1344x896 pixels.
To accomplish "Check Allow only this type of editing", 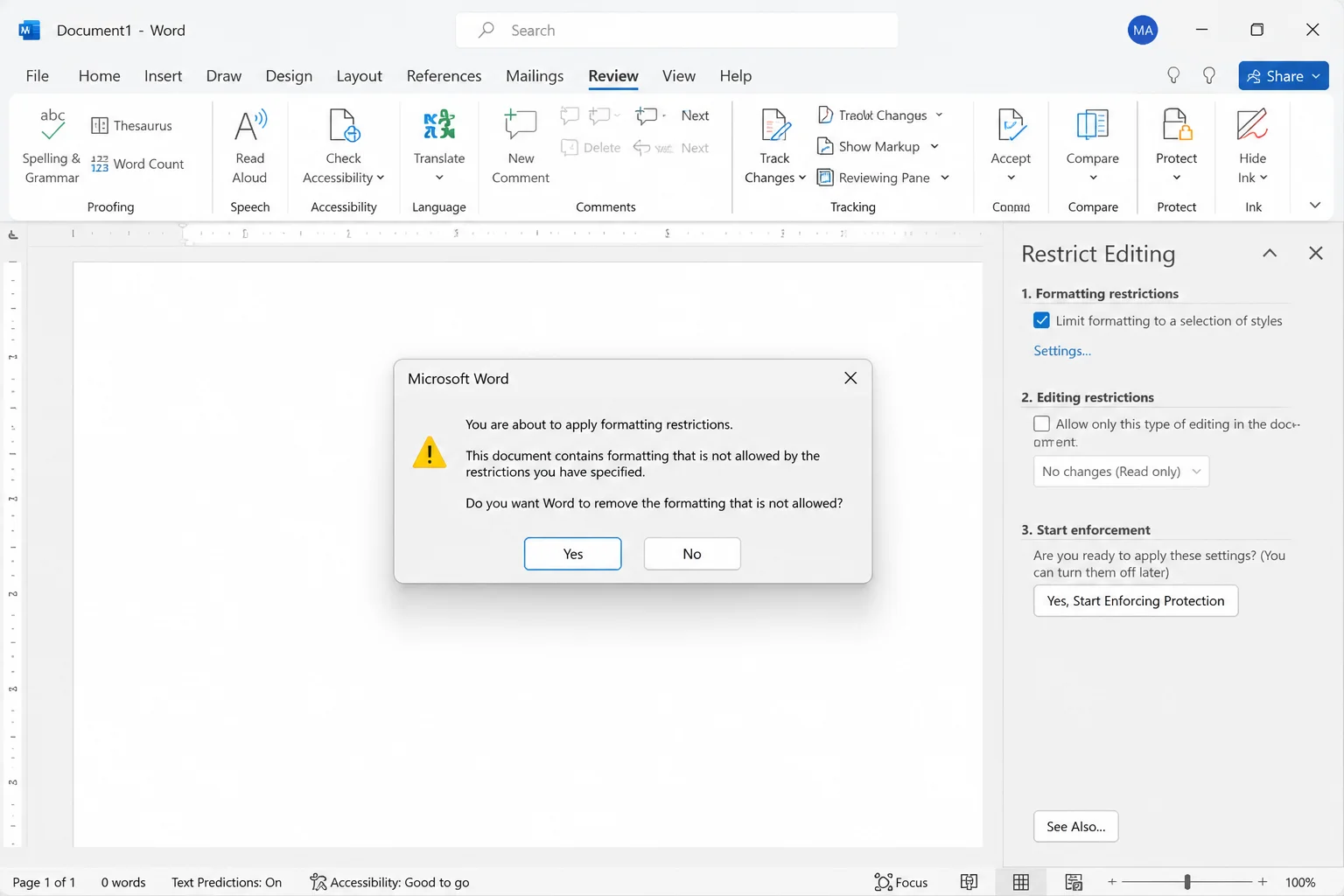I will (x=1041, y=423).
